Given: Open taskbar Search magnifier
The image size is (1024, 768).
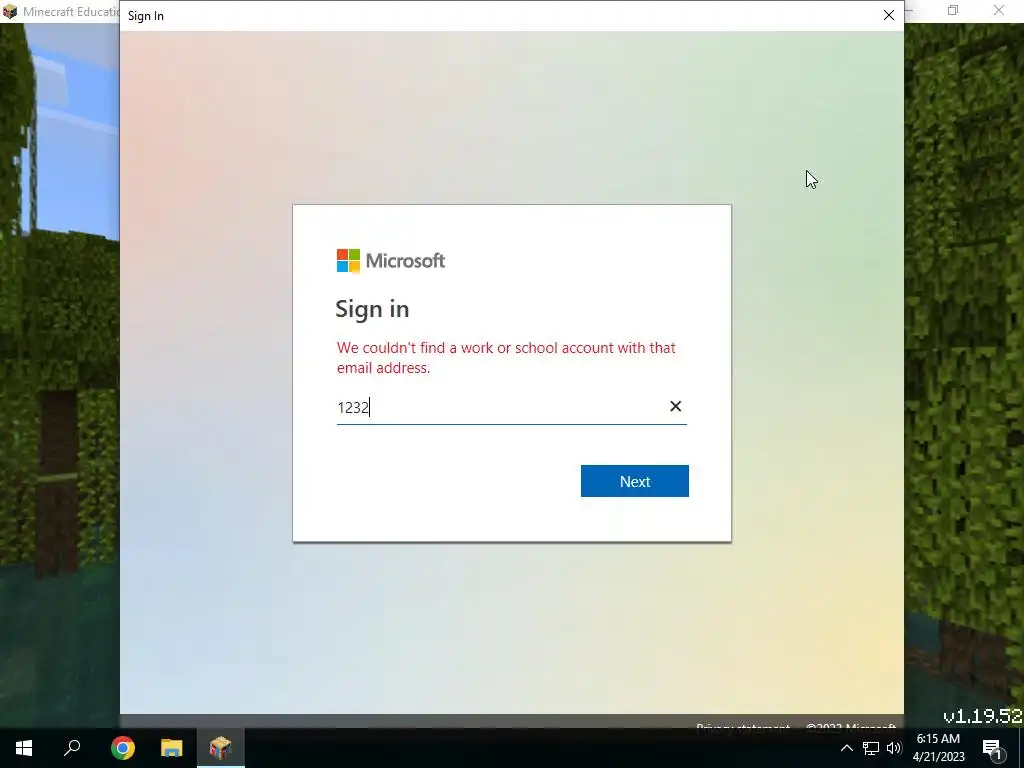Looking at the screenshot, I should [72, 748].
